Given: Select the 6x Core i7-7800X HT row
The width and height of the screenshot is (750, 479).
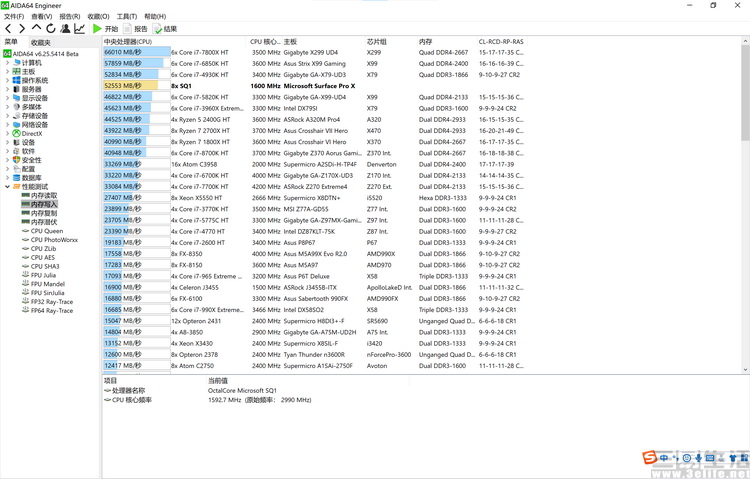Looking at the screenshot, I should coord(314,52).
